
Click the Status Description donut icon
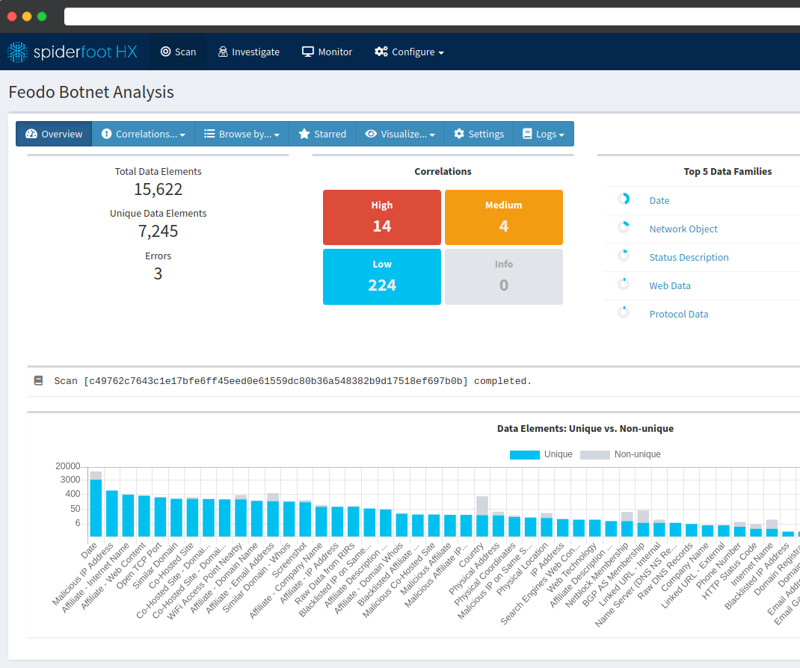[623, 255]
